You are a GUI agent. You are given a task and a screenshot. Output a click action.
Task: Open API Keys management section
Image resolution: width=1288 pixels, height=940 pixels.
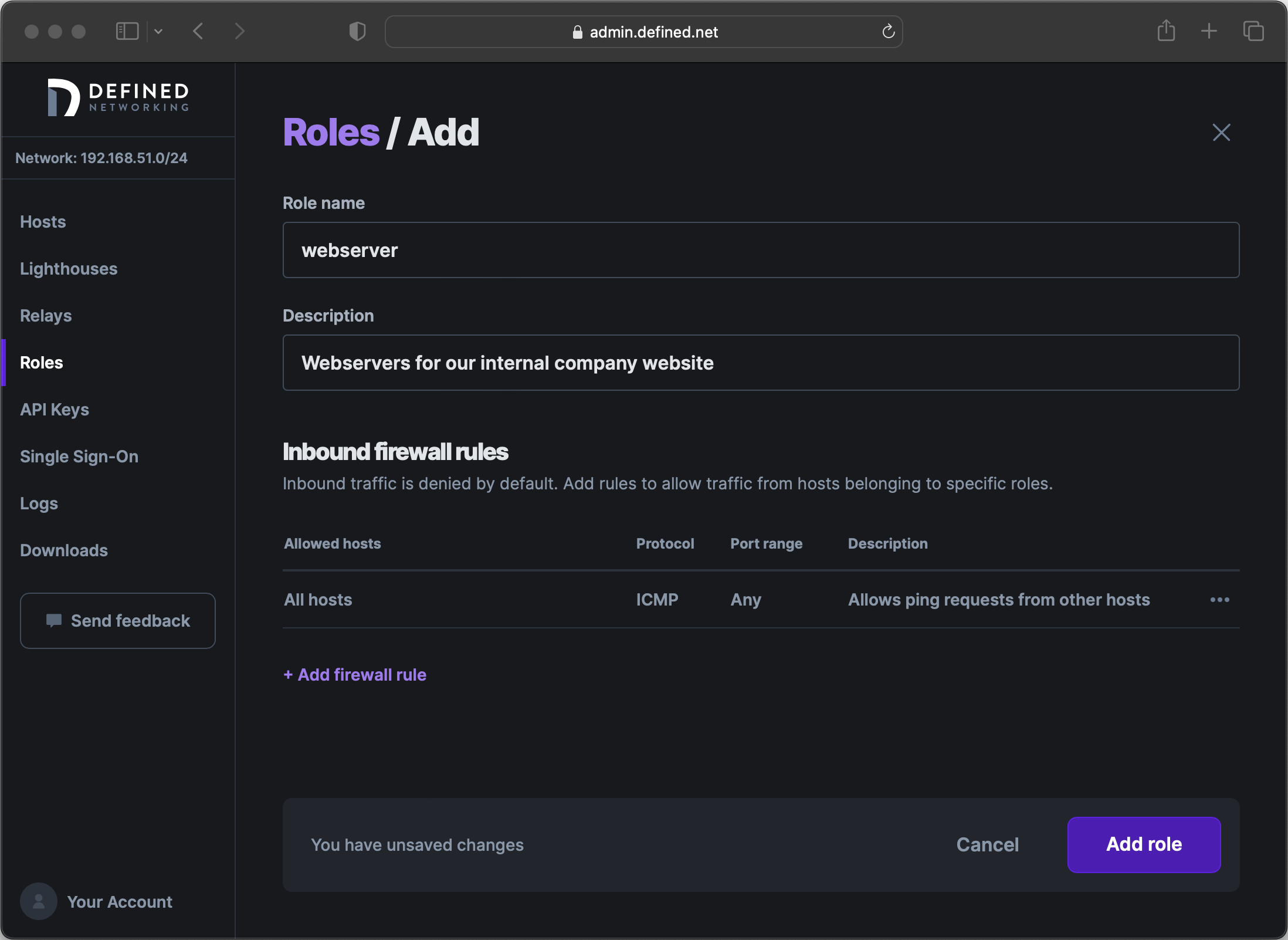point(54,409)
